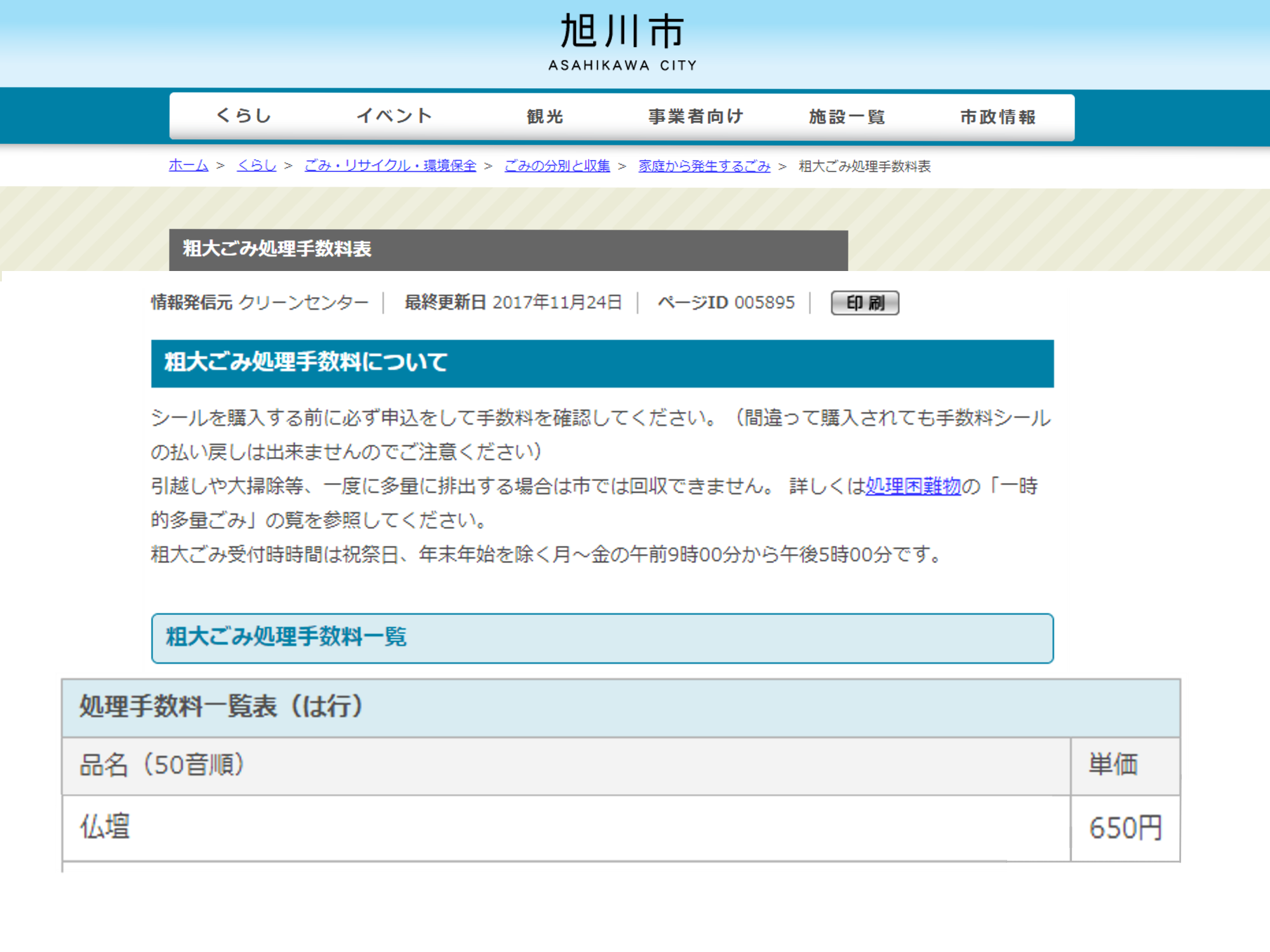Open ごみの分別と収集 breadcrumb link
Screen dimensions: 1270x952
pyautogui.click(x=557, y=166)
